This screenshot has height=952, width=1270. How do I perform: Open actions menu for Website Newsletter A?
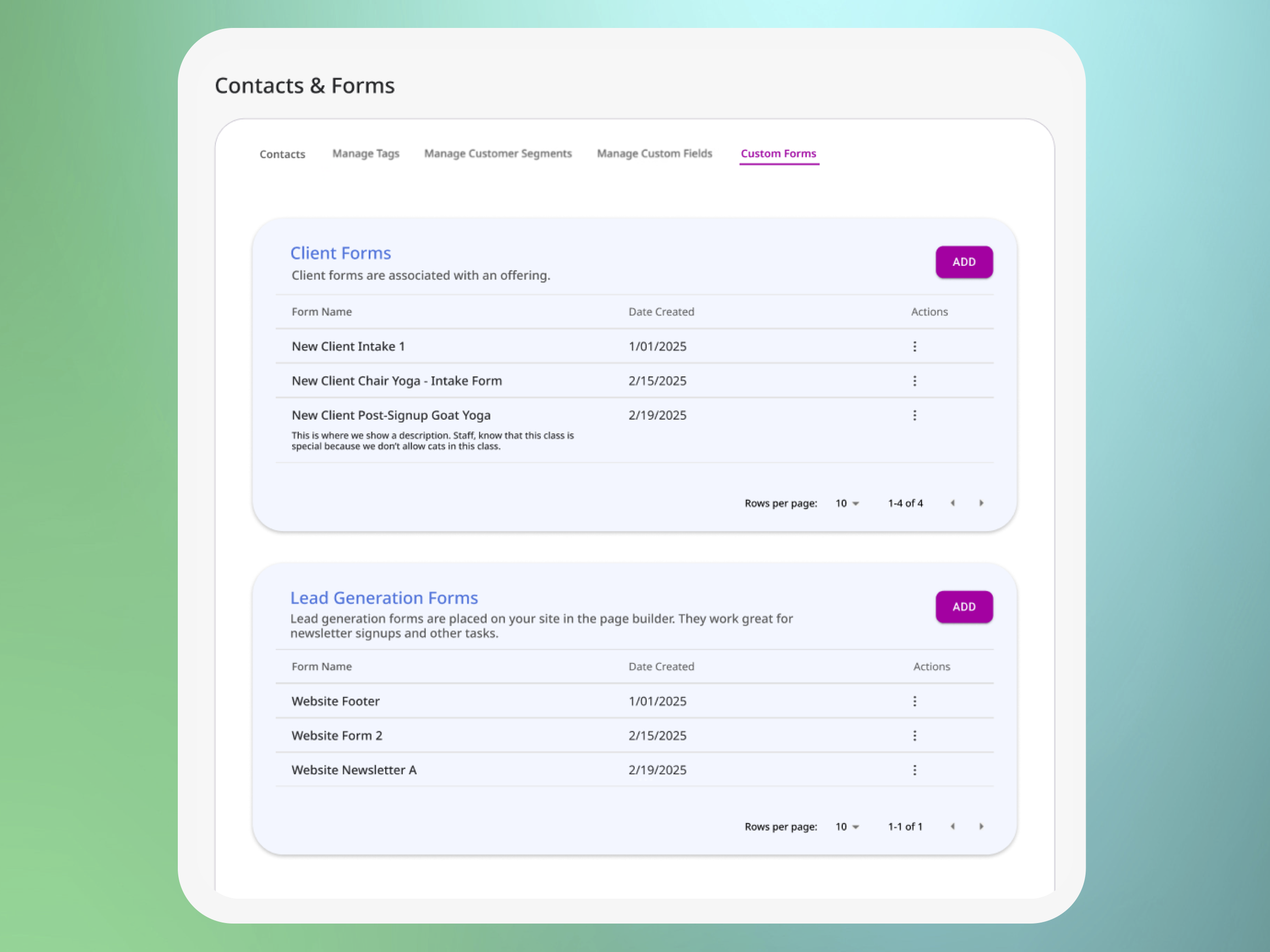914,770
